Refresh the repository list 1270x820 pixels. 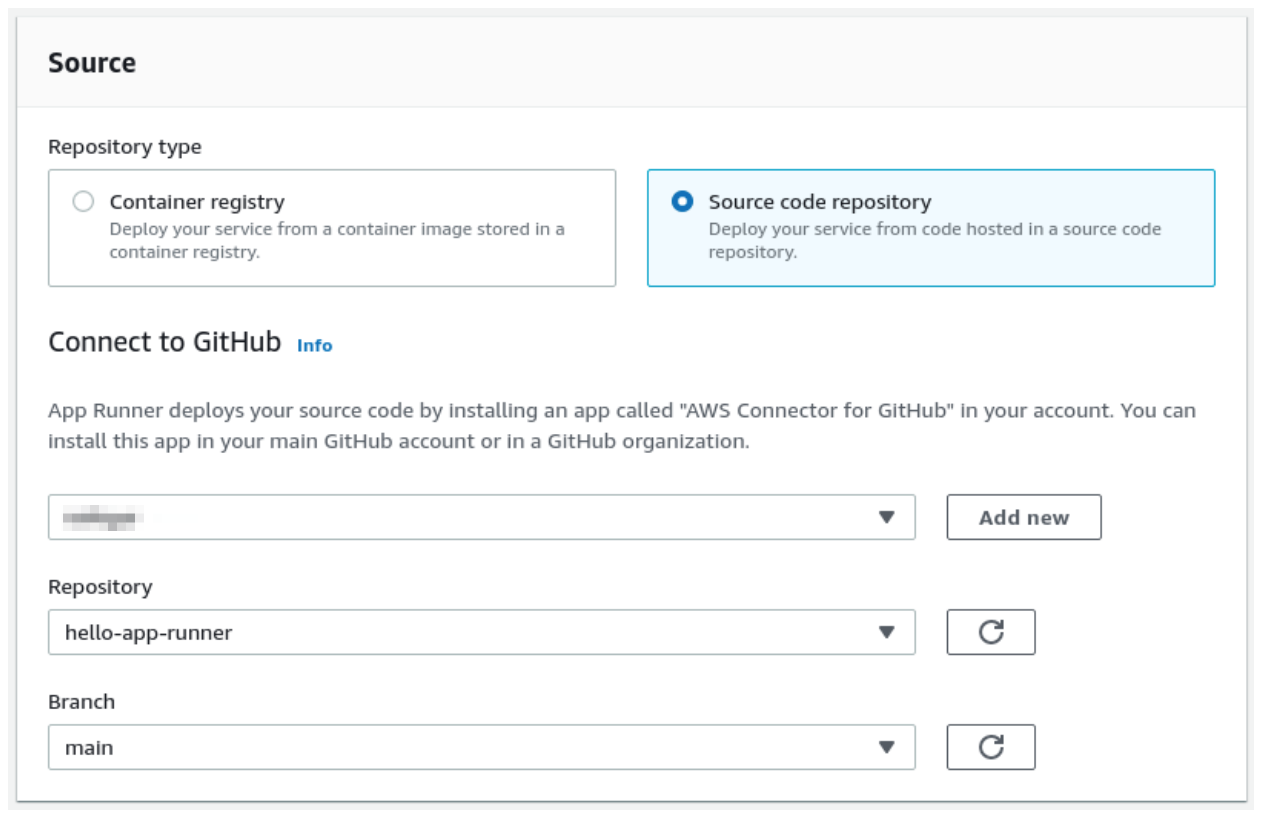coord(990,632)
